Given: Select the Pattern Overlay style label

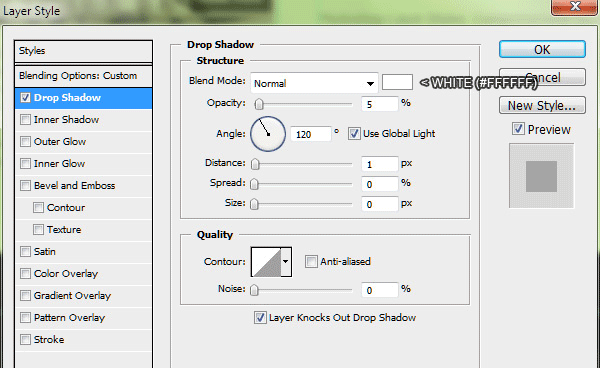Looking at the screenshot, I should coord(69,318).
